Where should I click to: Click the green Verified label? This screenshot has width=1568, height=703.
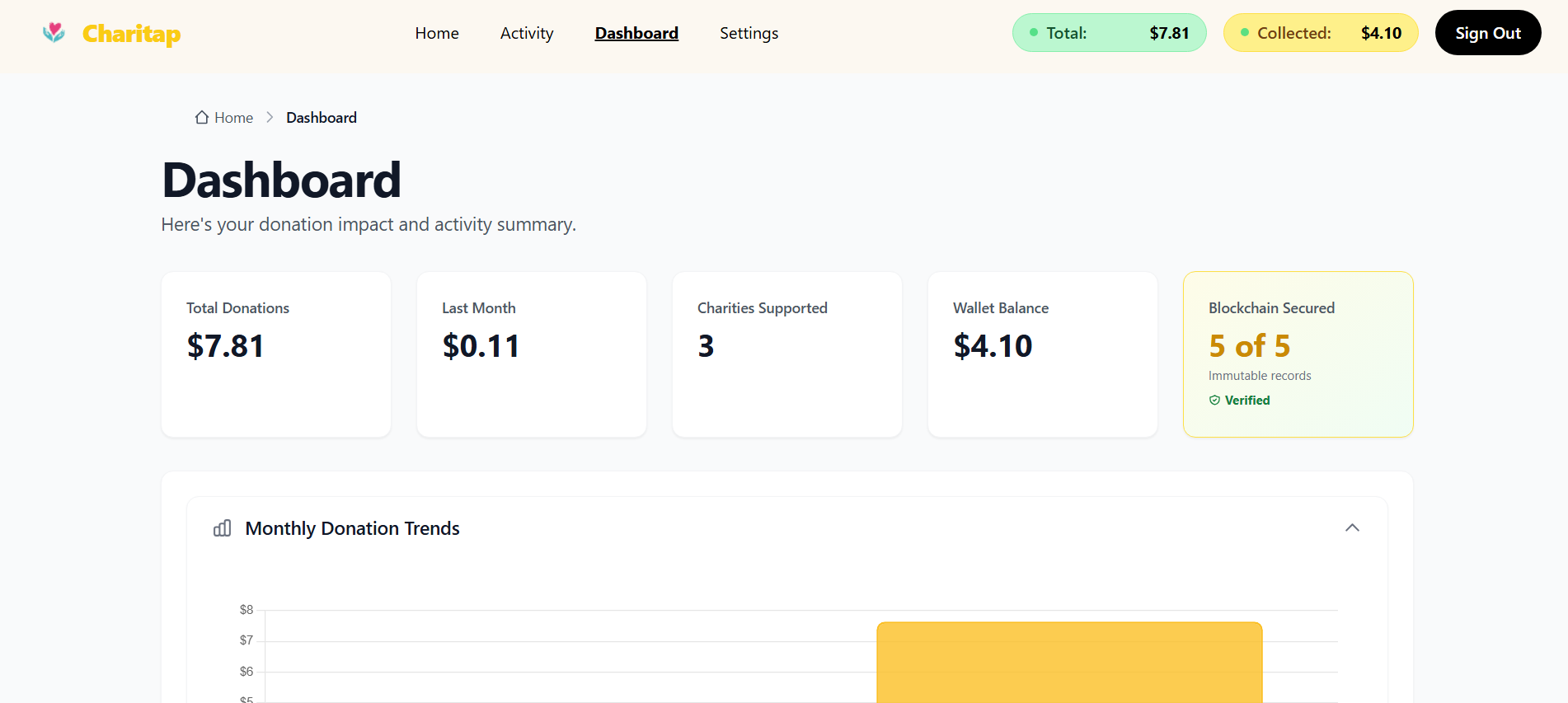tap(1247, 401)
